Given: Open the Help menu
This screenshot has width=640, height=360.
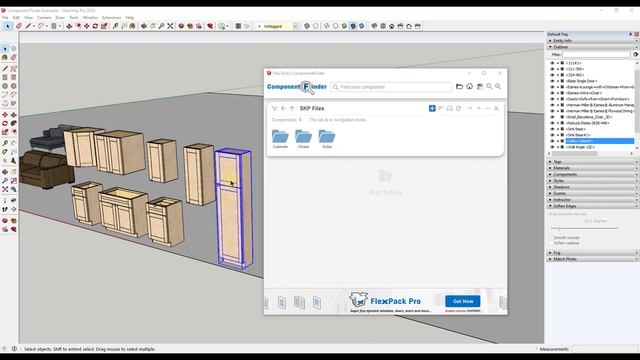Looking at the screenshot, I should 130,18.
